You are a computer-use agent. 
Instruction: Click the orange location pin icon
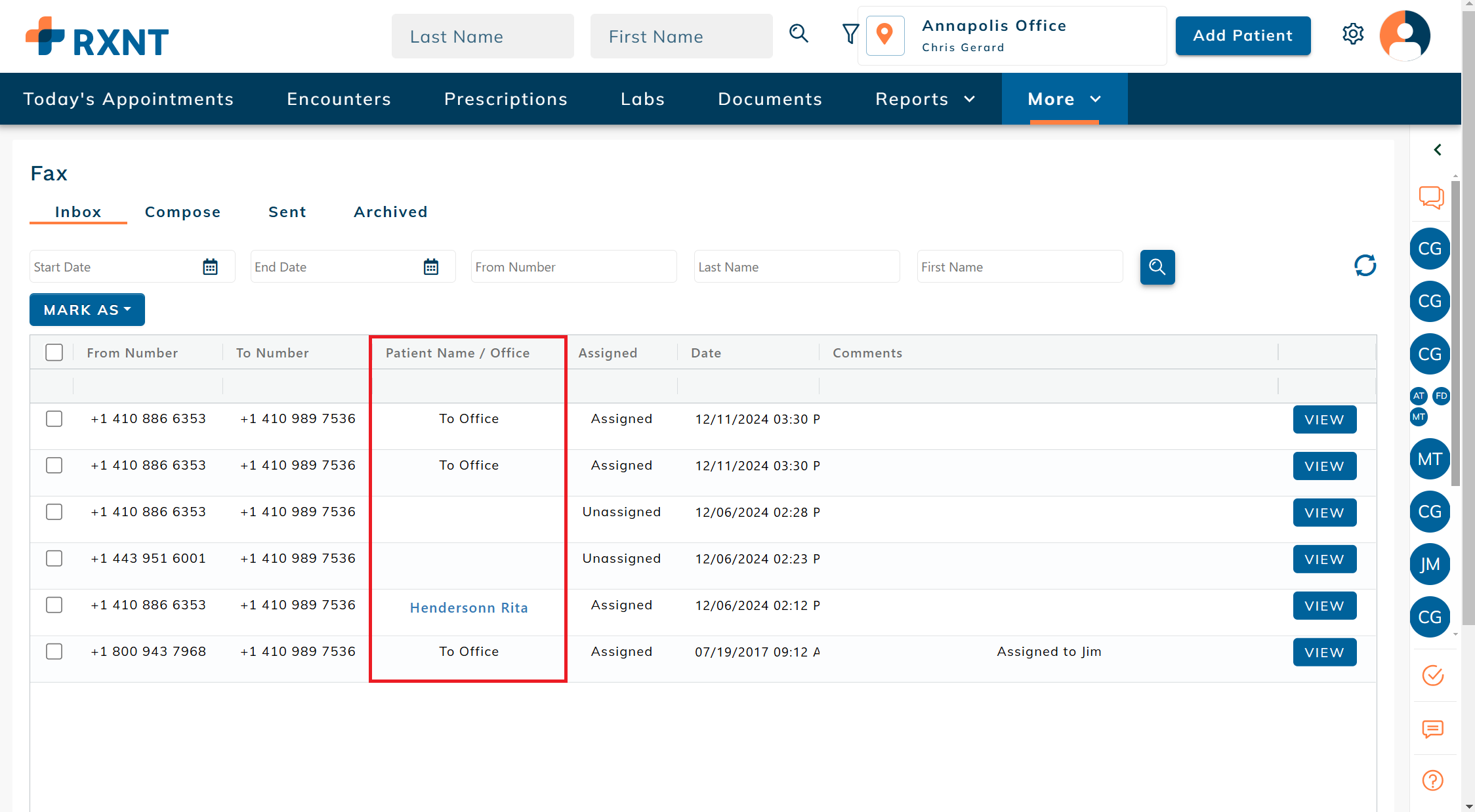pyautogui.click(x=885, y=35)
